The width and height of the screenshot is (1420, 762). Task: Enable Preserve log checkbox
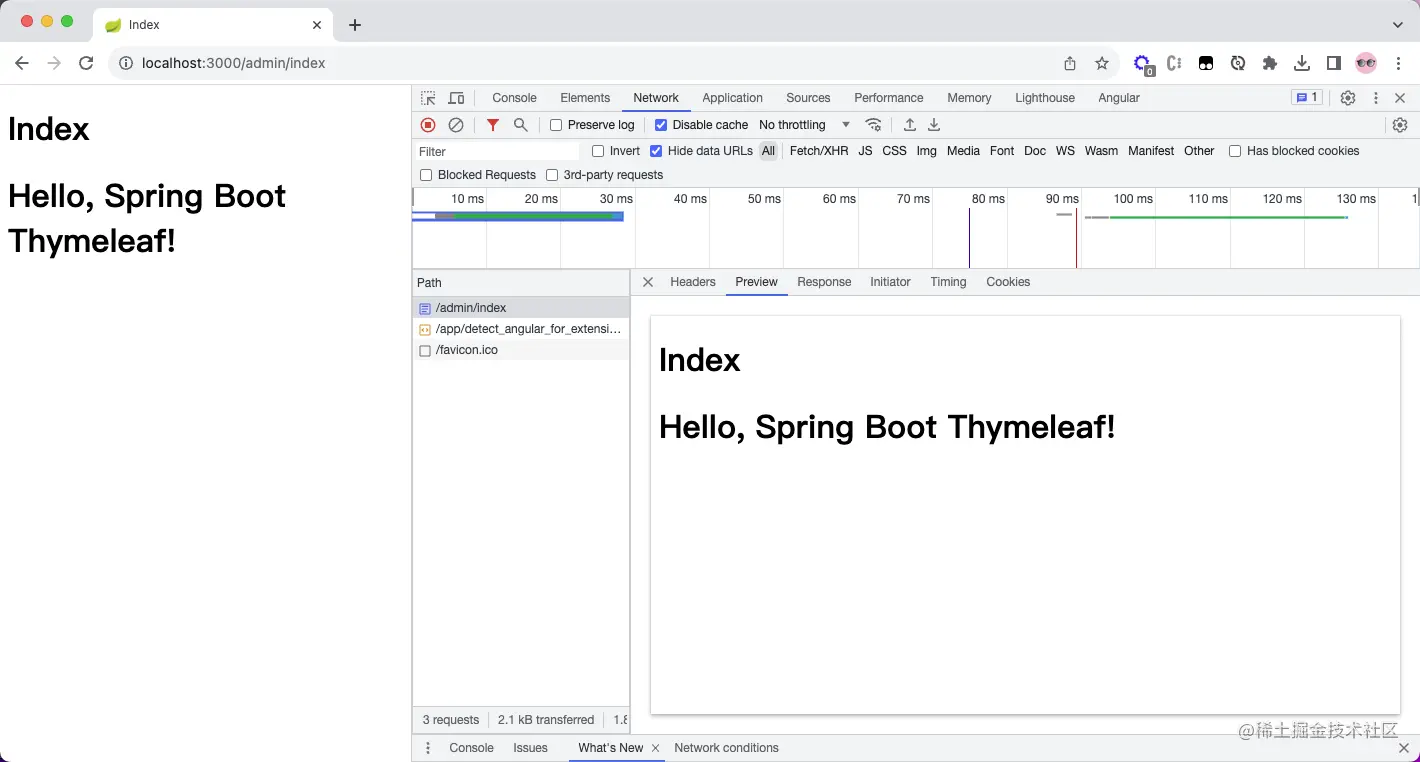[x=556, y=125]
